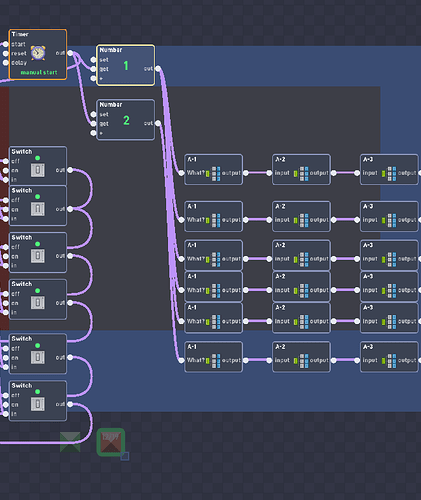Toggle the topmost Switch node's switch icon
The image size is (421, 500).
click(x=38, y=170)
